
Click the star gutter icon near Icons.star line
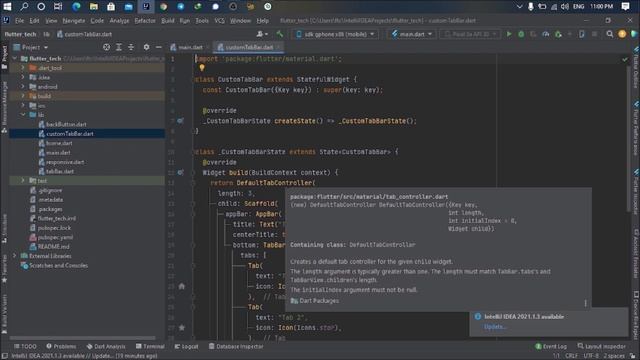click(x=182, y=327)
